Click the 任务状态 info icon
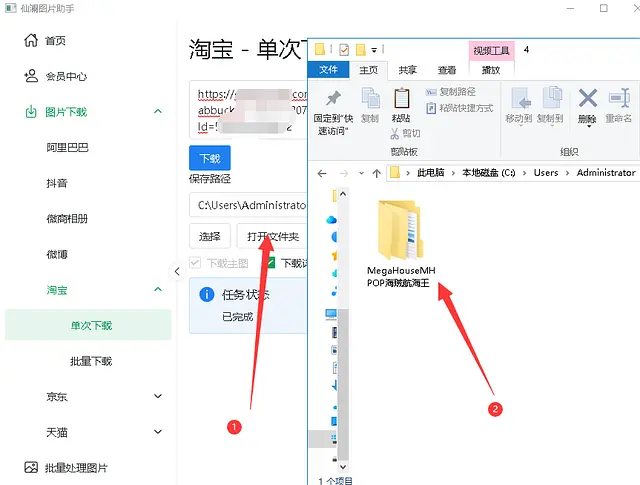 click(207, 294)
